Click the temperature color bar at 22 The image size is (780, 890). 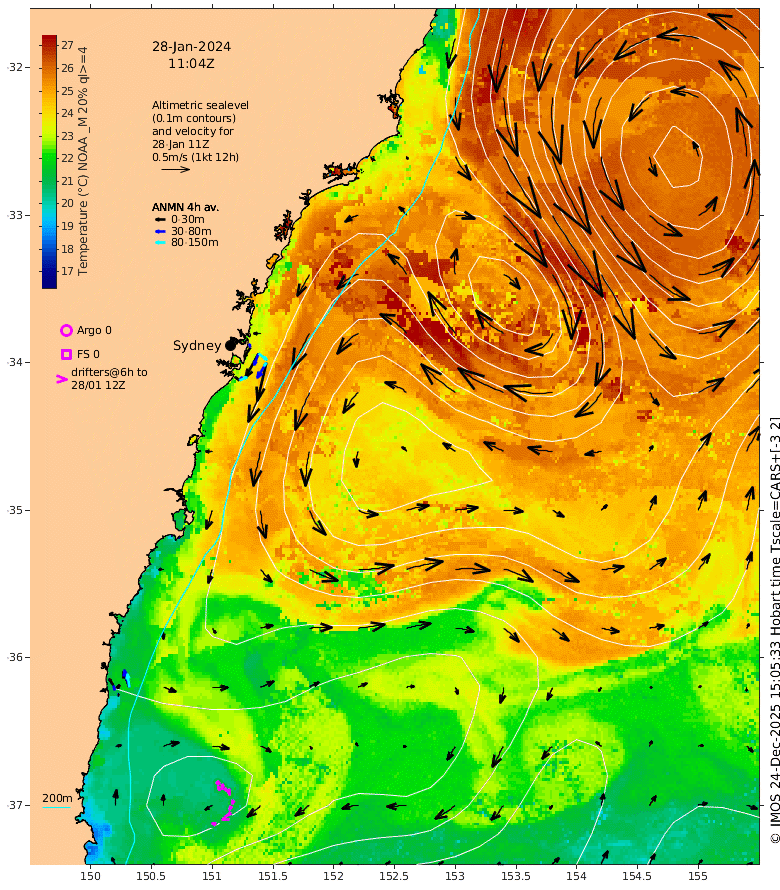click(x=49, y=158)
